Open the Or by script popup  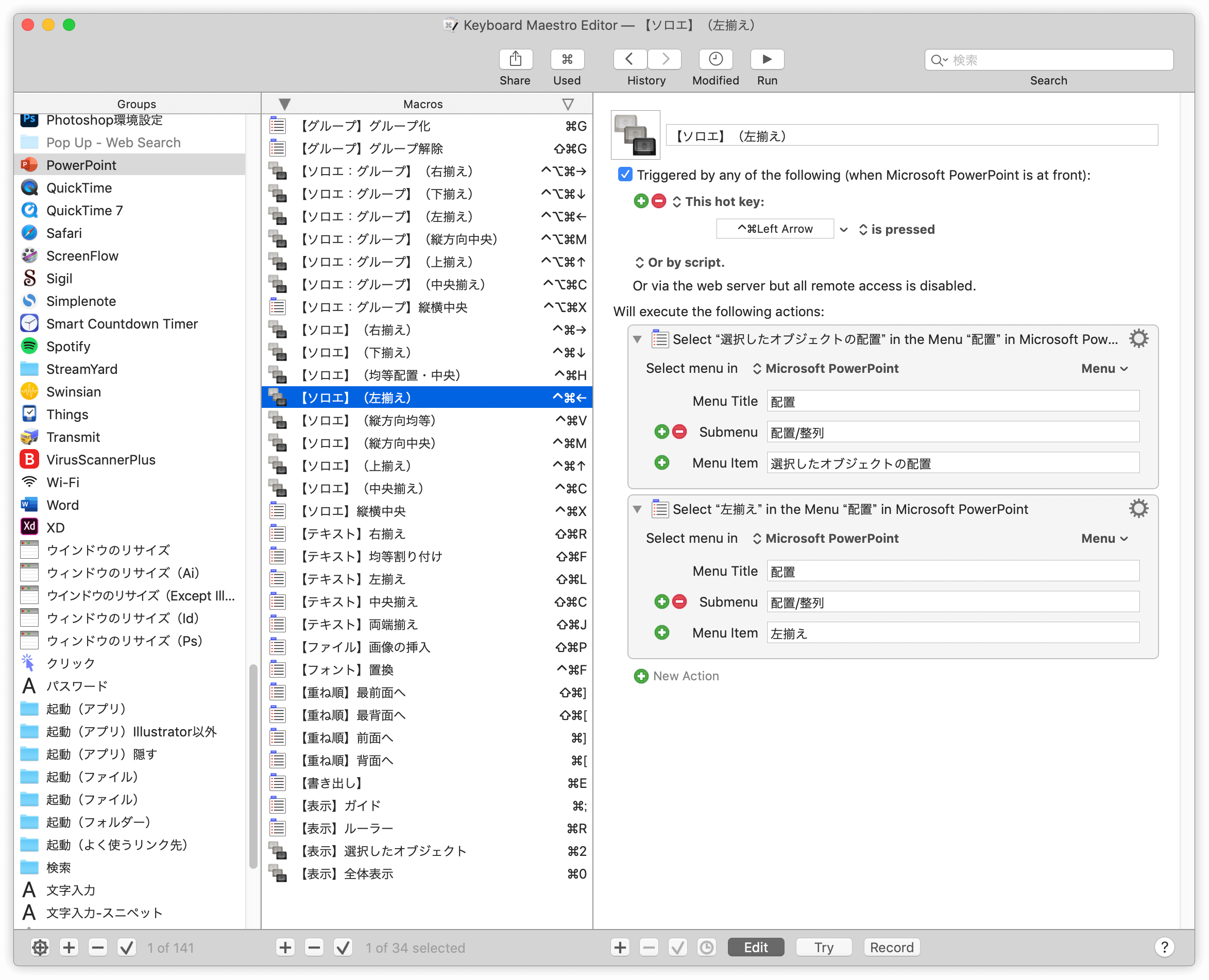pyautogui.click(x=679, y=263)
